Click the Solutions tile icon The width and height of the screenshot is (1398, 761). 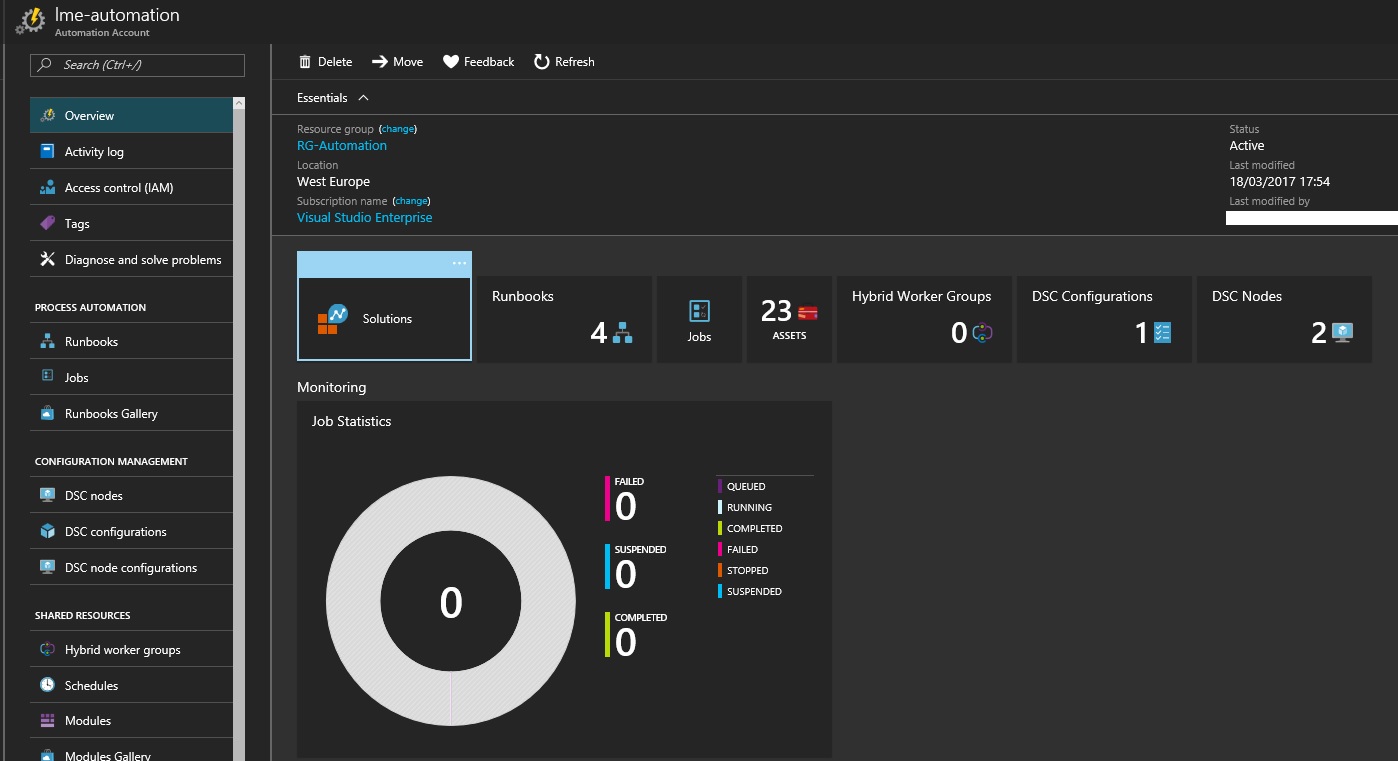333,319
